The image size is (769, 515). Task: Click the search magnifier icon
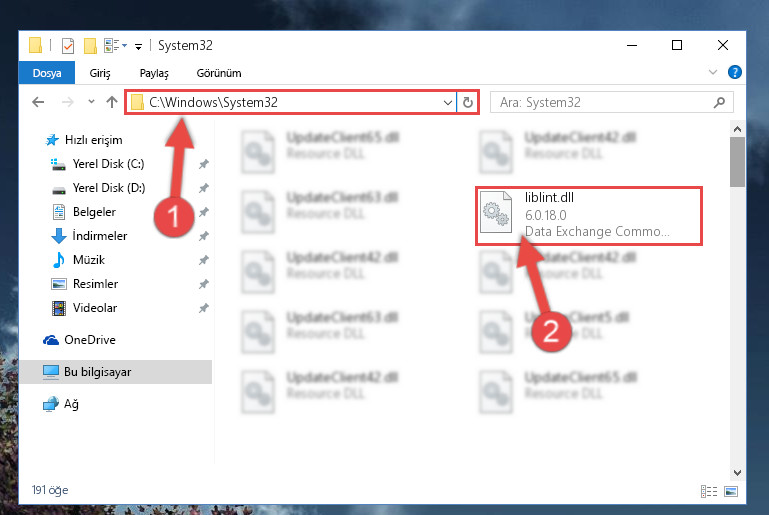[x=719, y=102]
